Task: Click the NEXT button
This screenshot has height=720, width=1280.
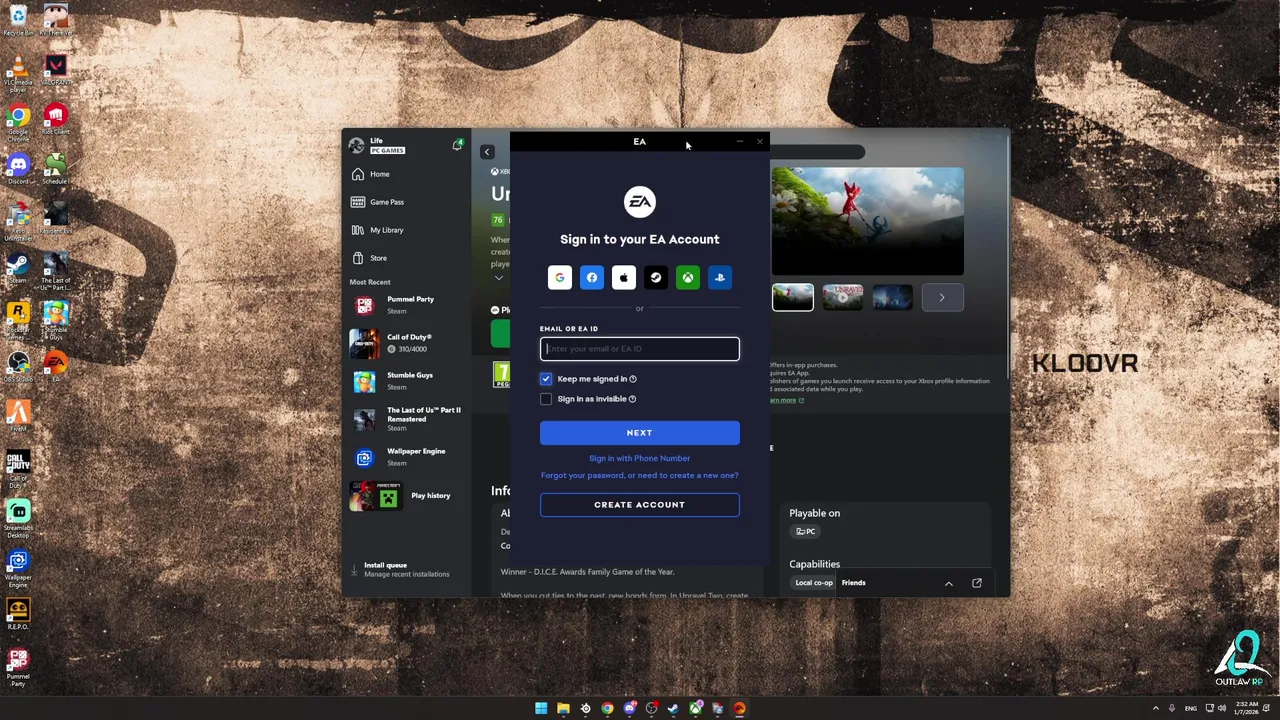Action: pyautogui.click(x=640, y=433)
